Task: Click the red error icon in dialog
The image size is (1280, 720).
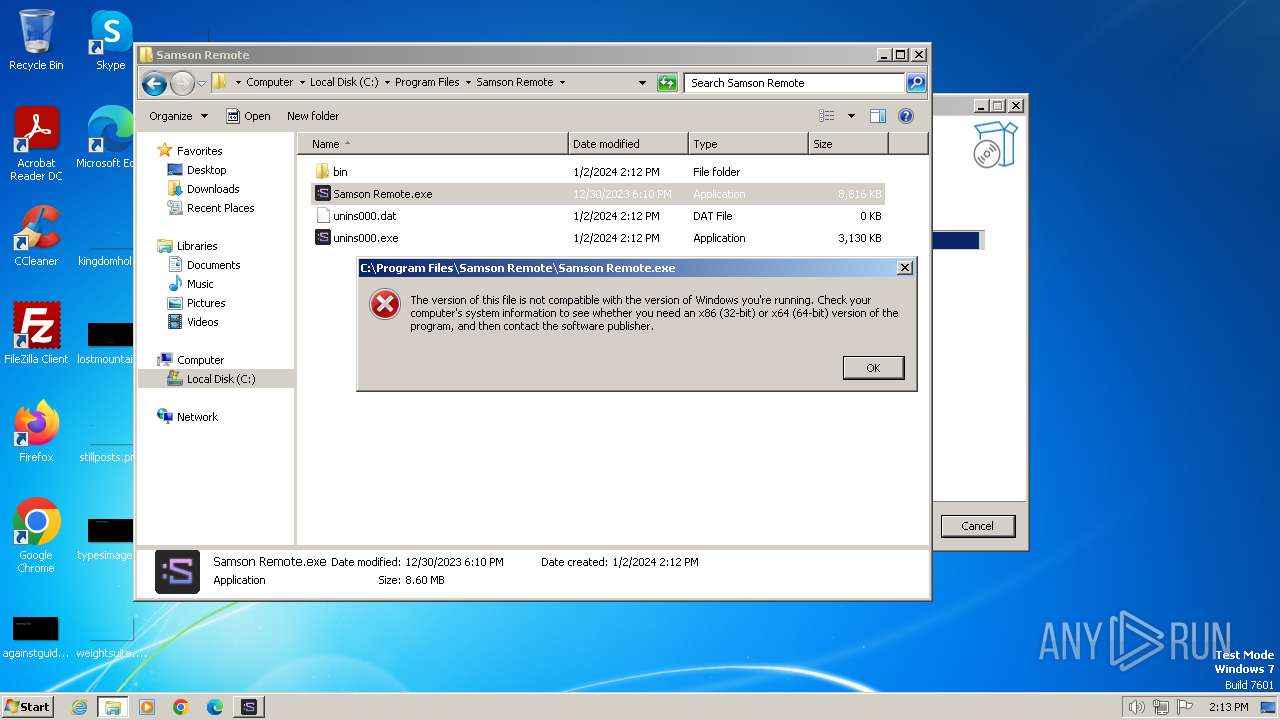Action: coord(385,304)
